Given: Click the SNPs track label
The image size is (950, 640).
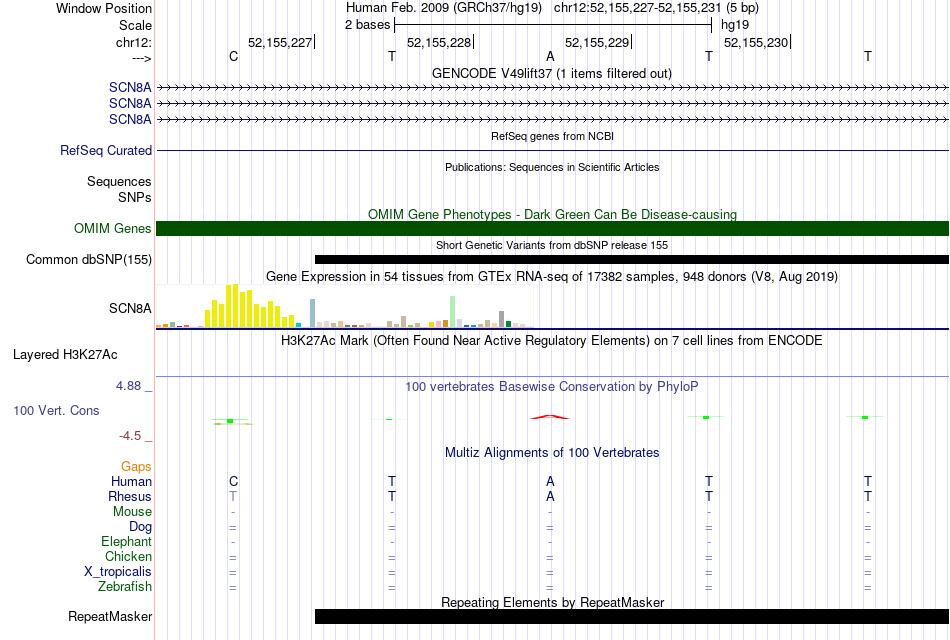Looking at the screenshot, I should pyautogui.click(x=135, y=198).
